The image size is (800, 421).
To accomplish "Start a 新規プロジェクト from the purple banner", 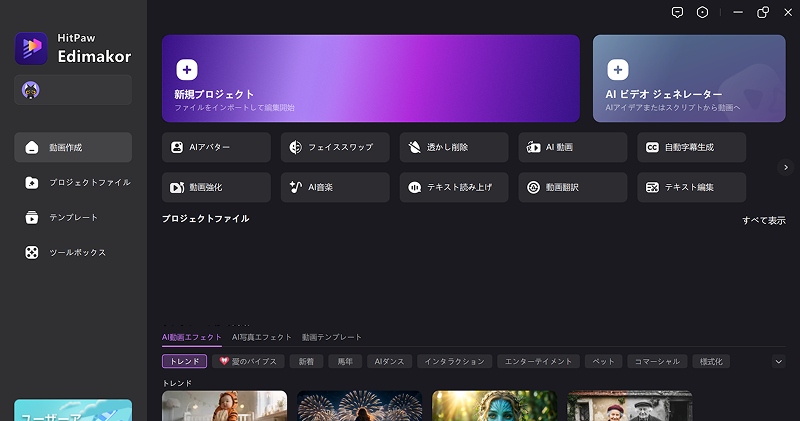I will [x=370, y=79].
